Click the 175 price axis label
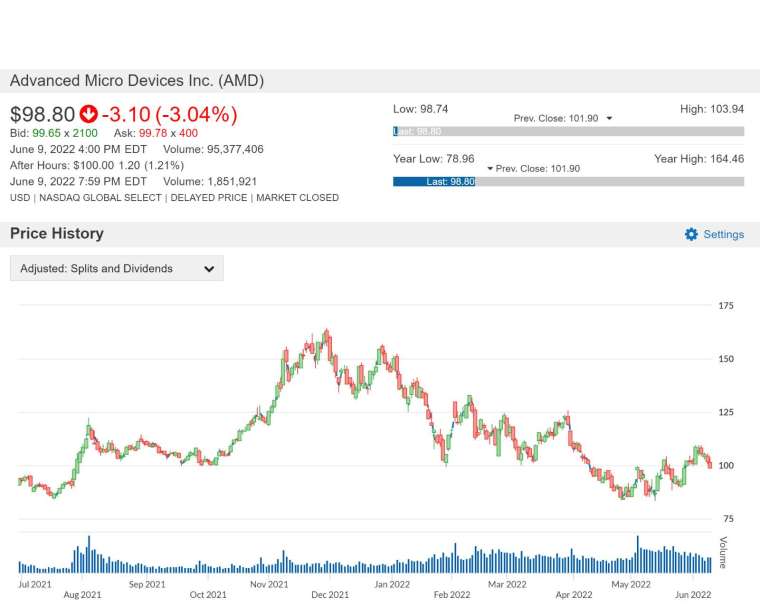The image size is (760, 616). [726, 306]
